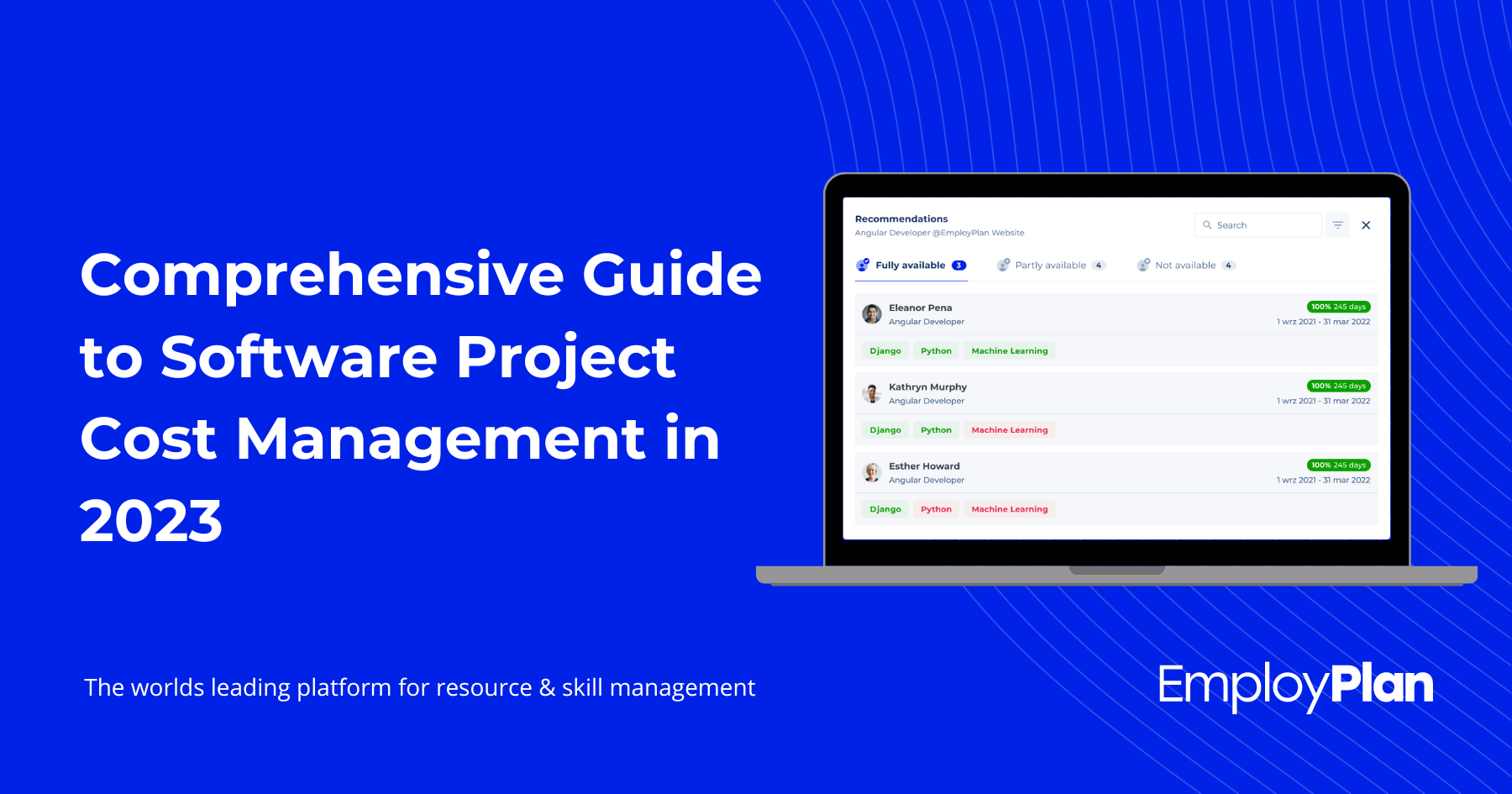The height and width of the screenshot is (794, 1512).
Task: Click the count badge 4 on Partly available
Action: [1099, 266]
